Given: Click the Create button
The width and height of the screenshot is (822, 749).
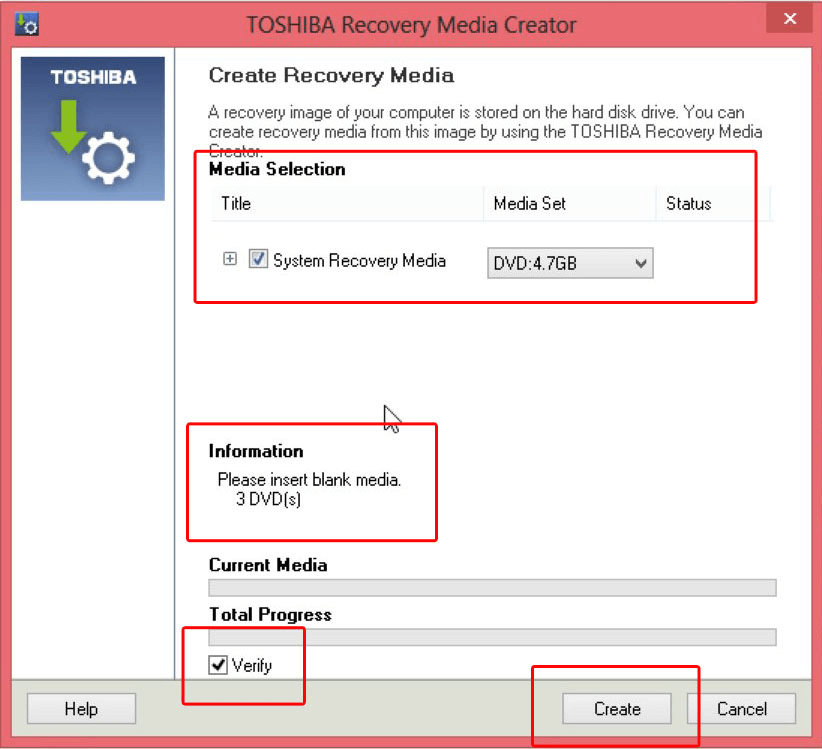Looking at the screenshot, I should coord(616,709).
